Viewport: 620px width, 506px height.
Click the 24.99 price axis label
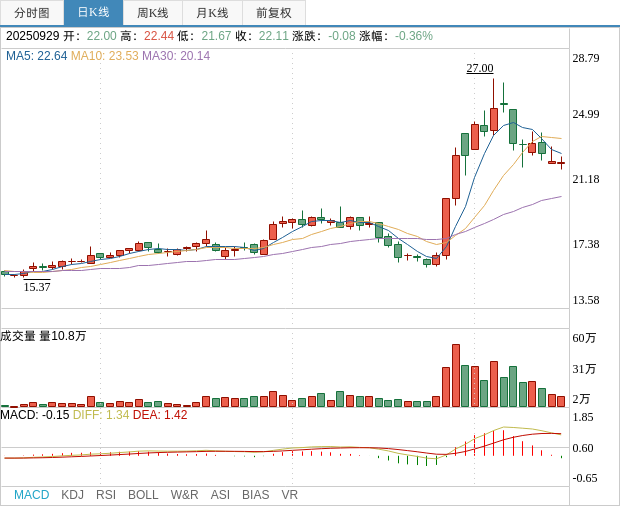586,114
